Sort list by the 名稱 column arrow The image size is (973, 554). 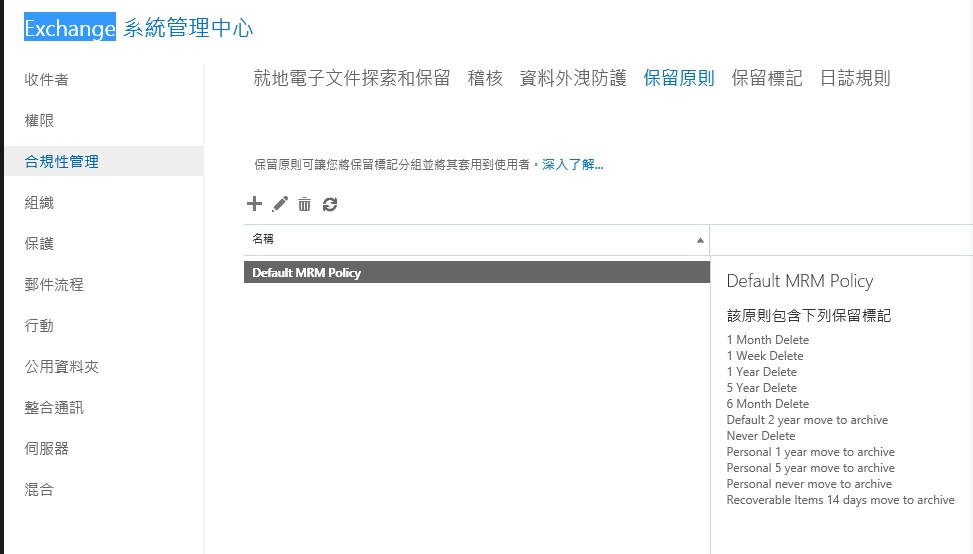(700, 240)
